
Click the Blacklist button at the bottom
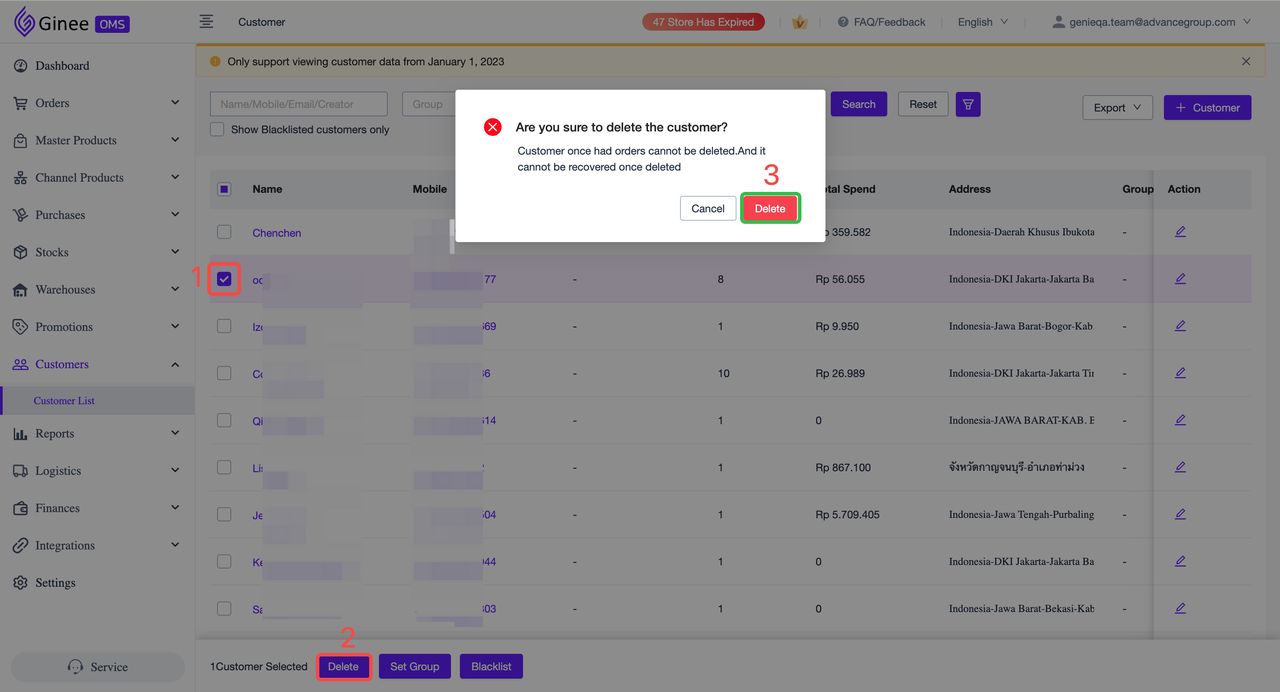pos(491,666)
